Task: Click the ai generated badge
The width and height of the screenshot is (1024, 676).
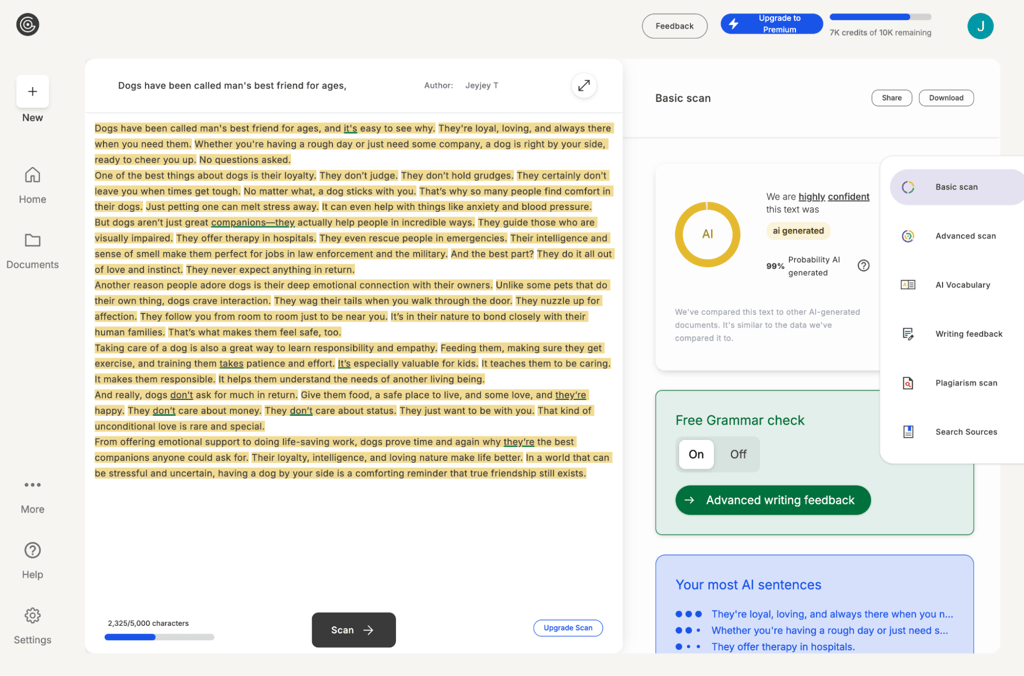Action: [798, 231]
